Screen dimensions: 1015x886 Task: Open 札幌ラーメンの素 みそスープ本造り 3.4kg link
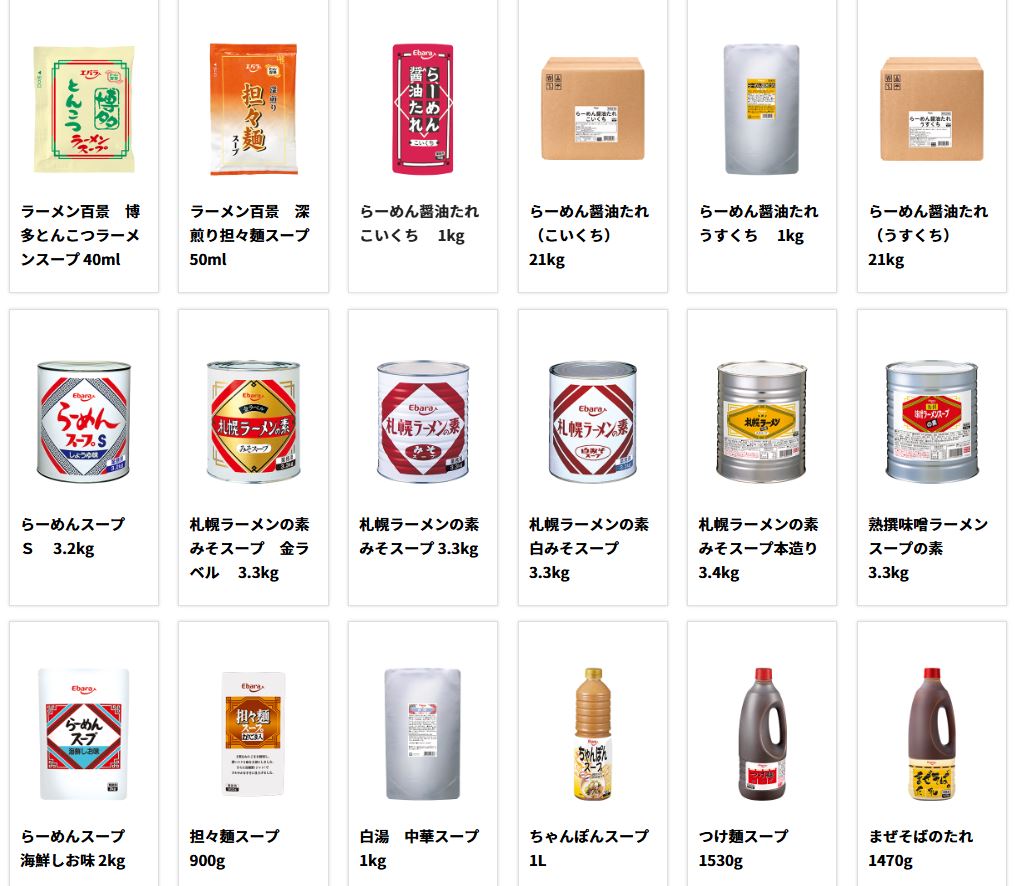pos(758,548)
